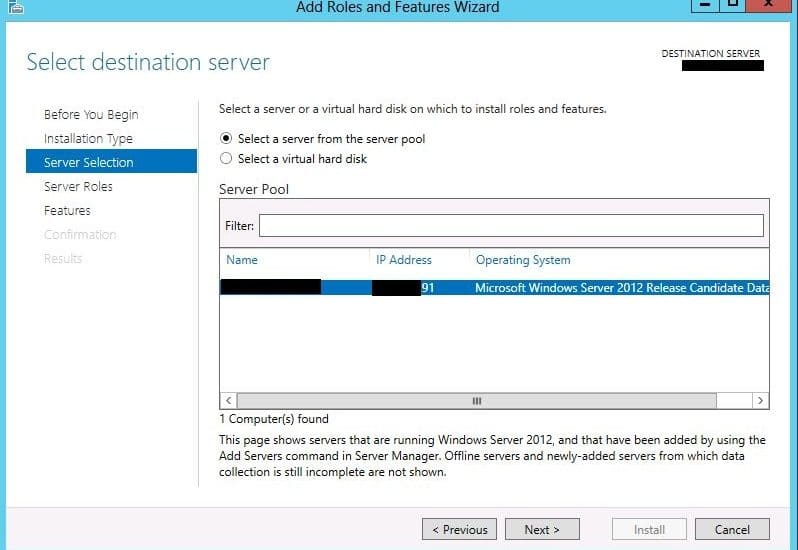Click the '1 Computer(s) found' text

(274, 419)
